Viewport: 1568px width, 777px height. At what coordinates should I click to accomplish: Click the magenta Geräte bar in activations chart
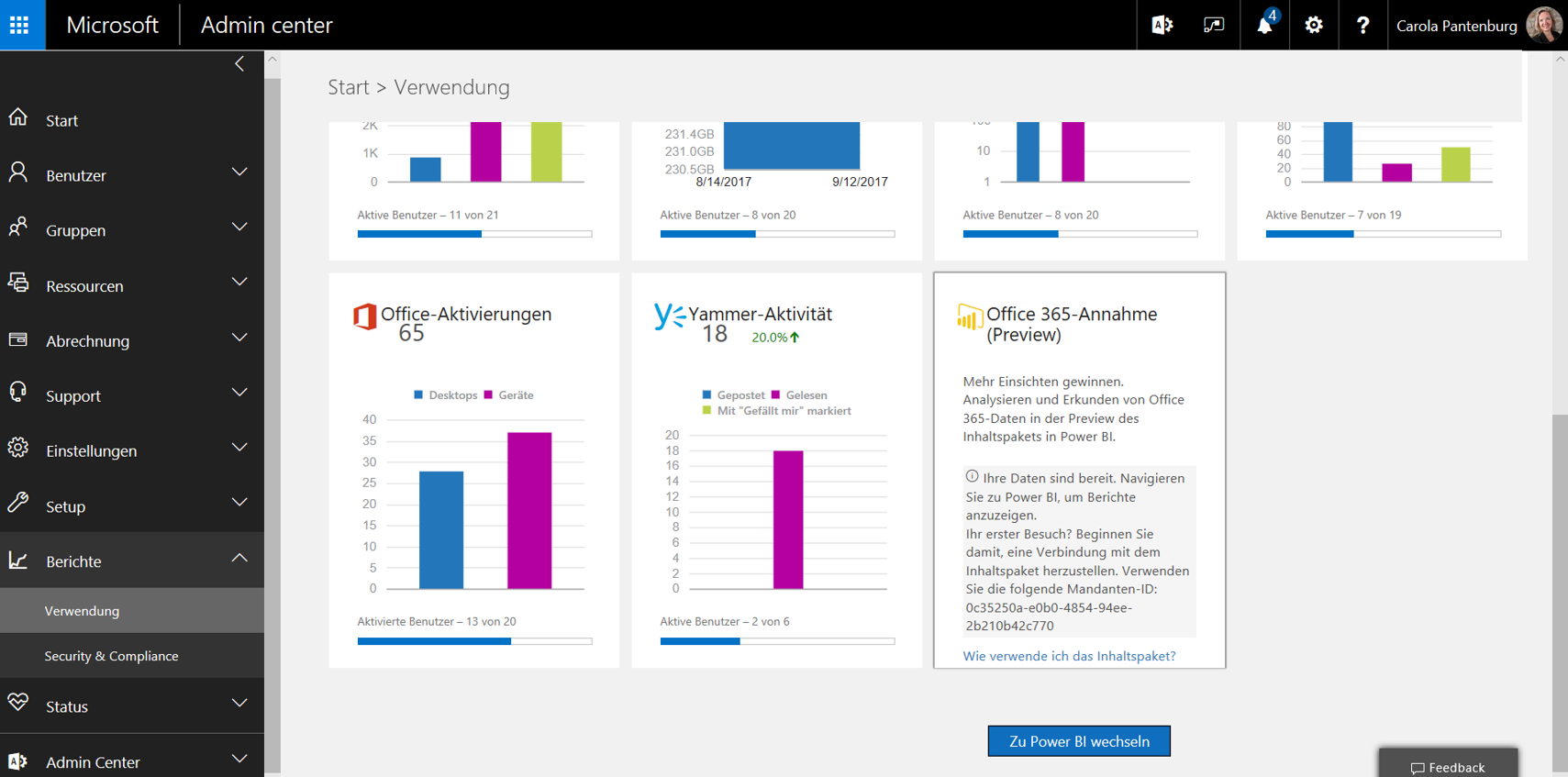(x=529, y=510)
